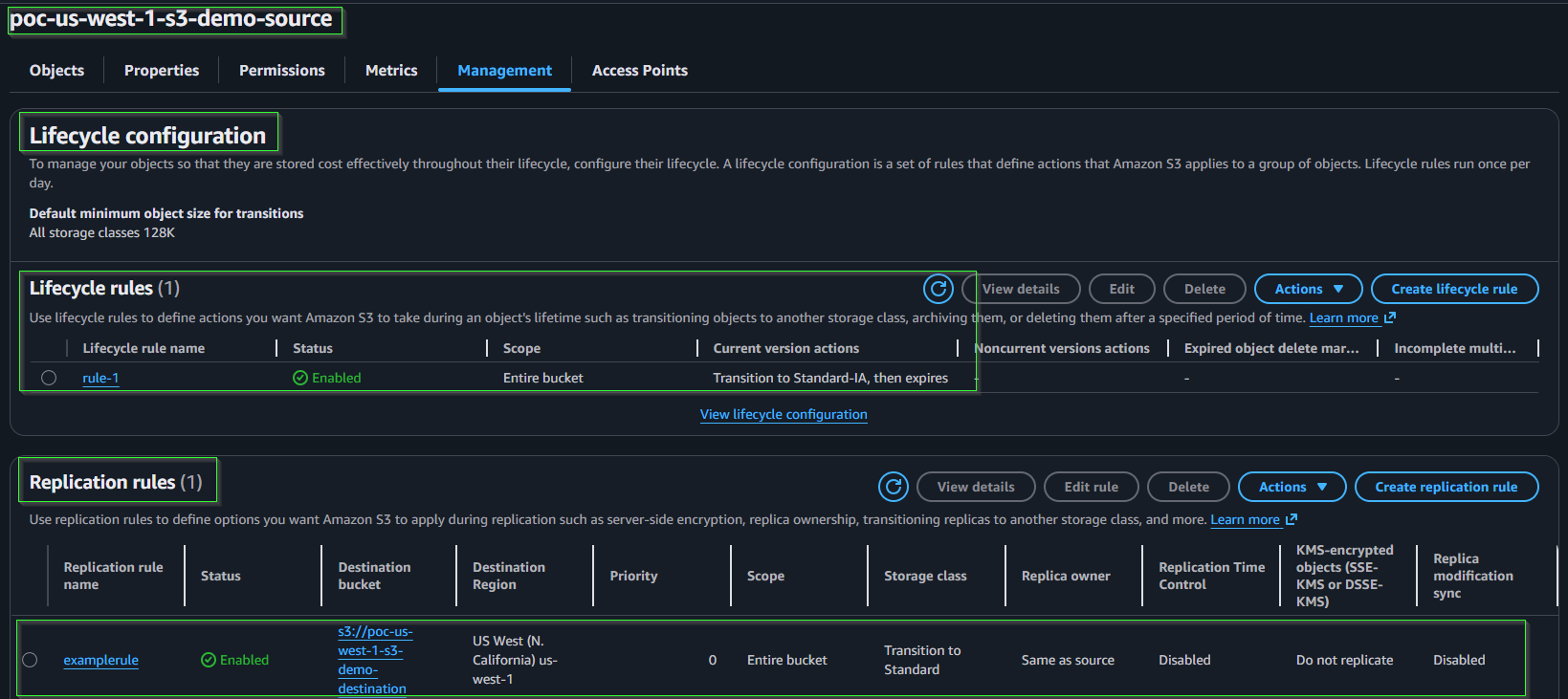This screenshot has width=1568, height=699.
Task: Select the rule-1 radio button
Action: pyautogui.click(x=49, y=378)
